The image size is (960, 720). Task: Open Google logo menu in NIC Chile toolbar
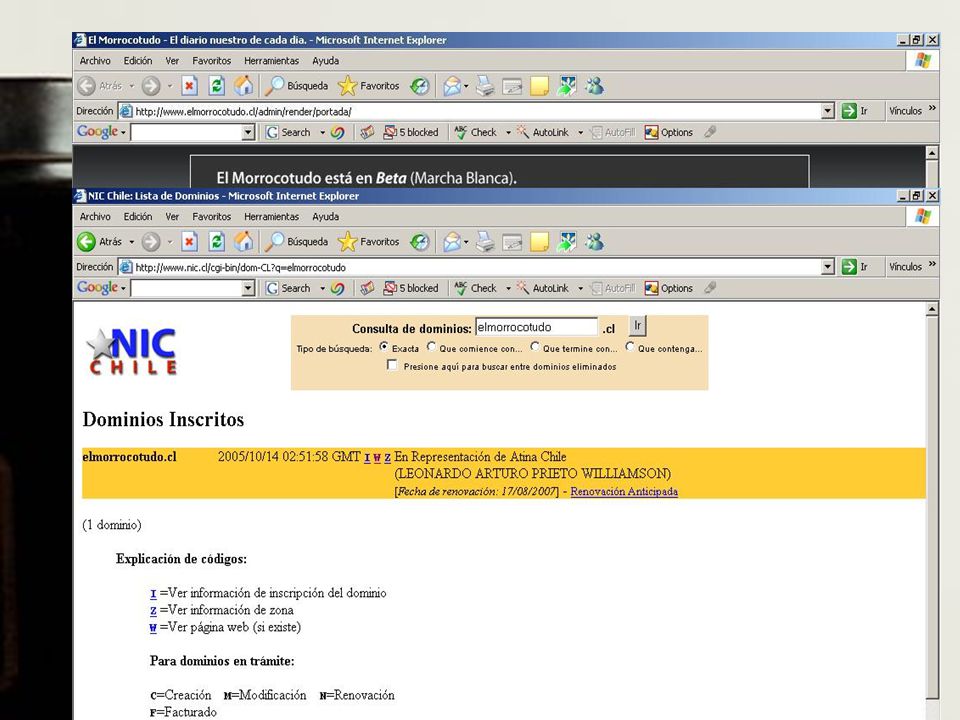tap(101, 288)
